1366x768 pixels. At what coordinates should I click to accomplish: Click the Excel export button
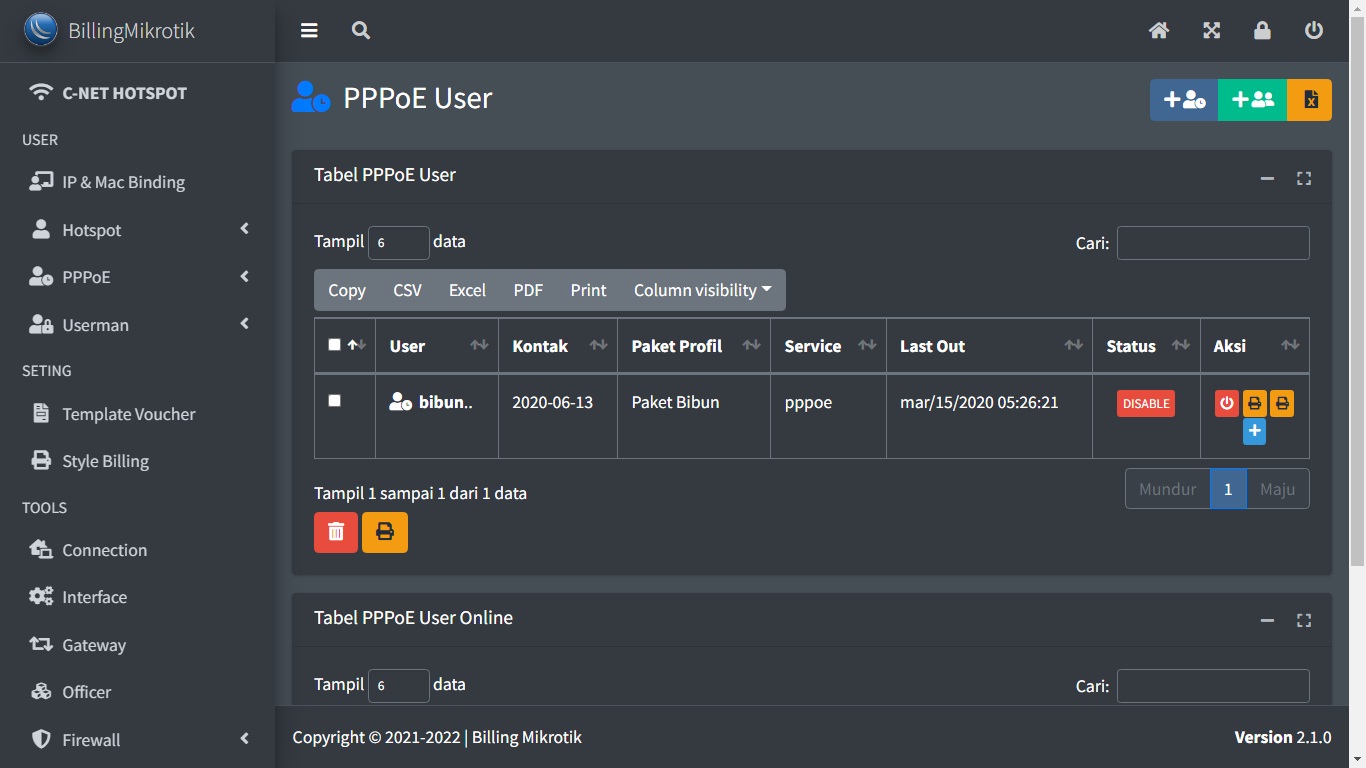(x=467, y=290)
